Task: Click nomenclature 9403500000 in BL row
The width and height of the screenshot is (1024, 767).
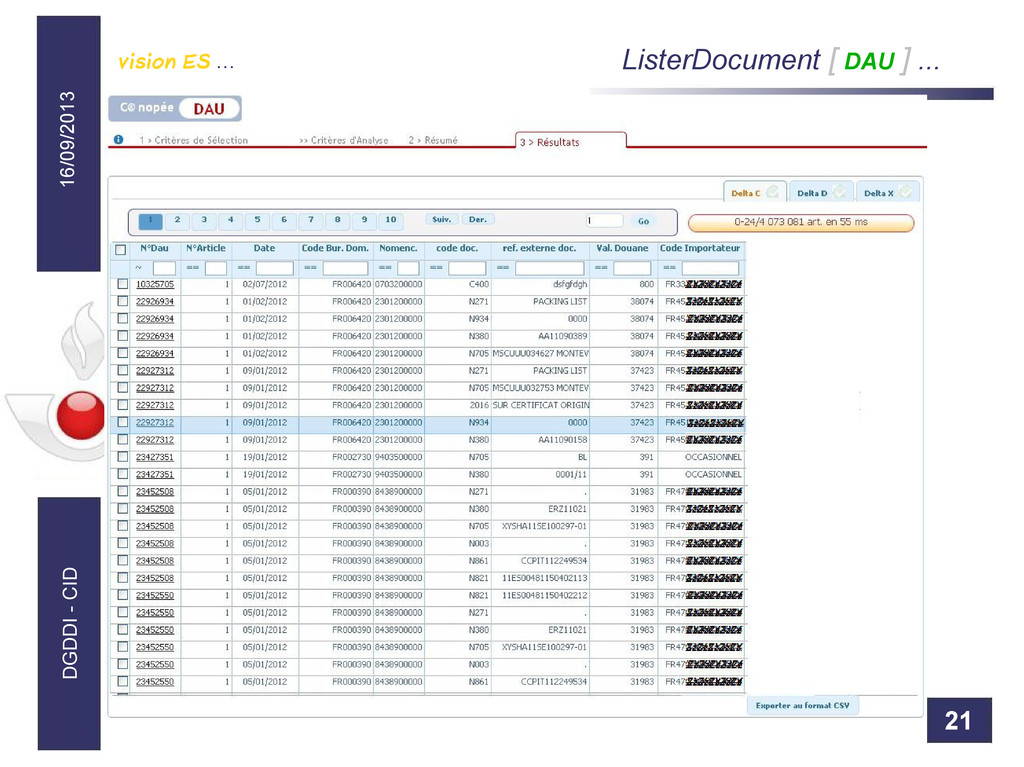Action: pyautogui.click(x=398, y=457)
